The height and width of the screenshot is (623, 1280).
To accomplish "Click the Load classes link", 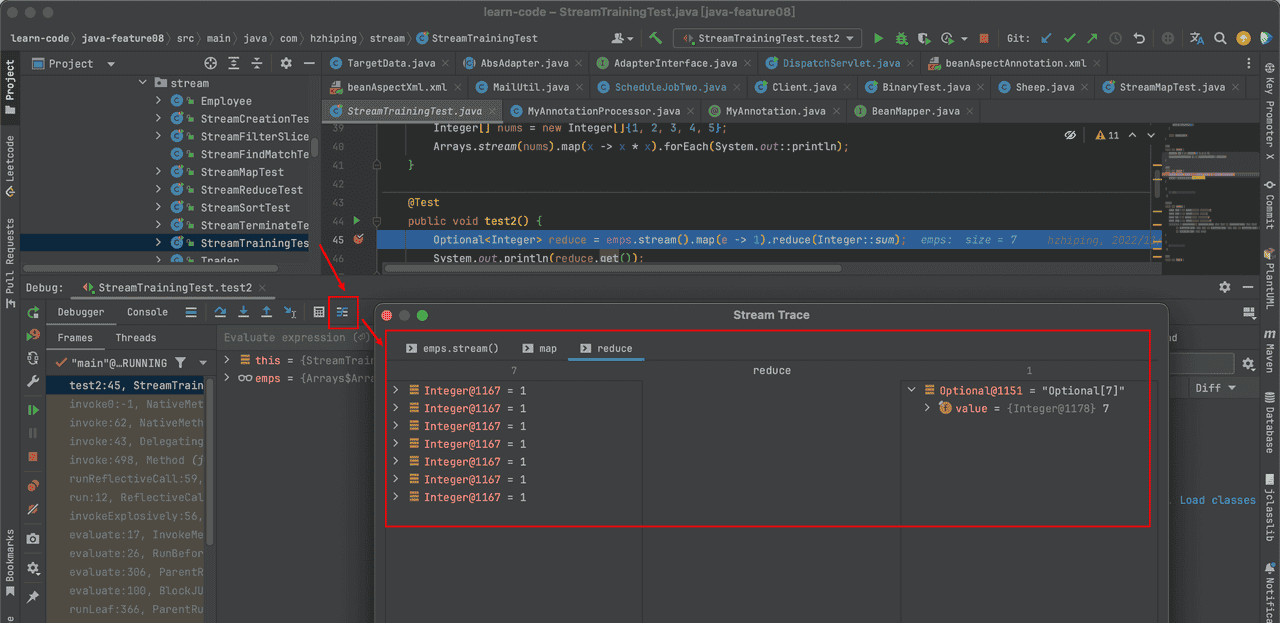I will click(x=1217, y=500).
